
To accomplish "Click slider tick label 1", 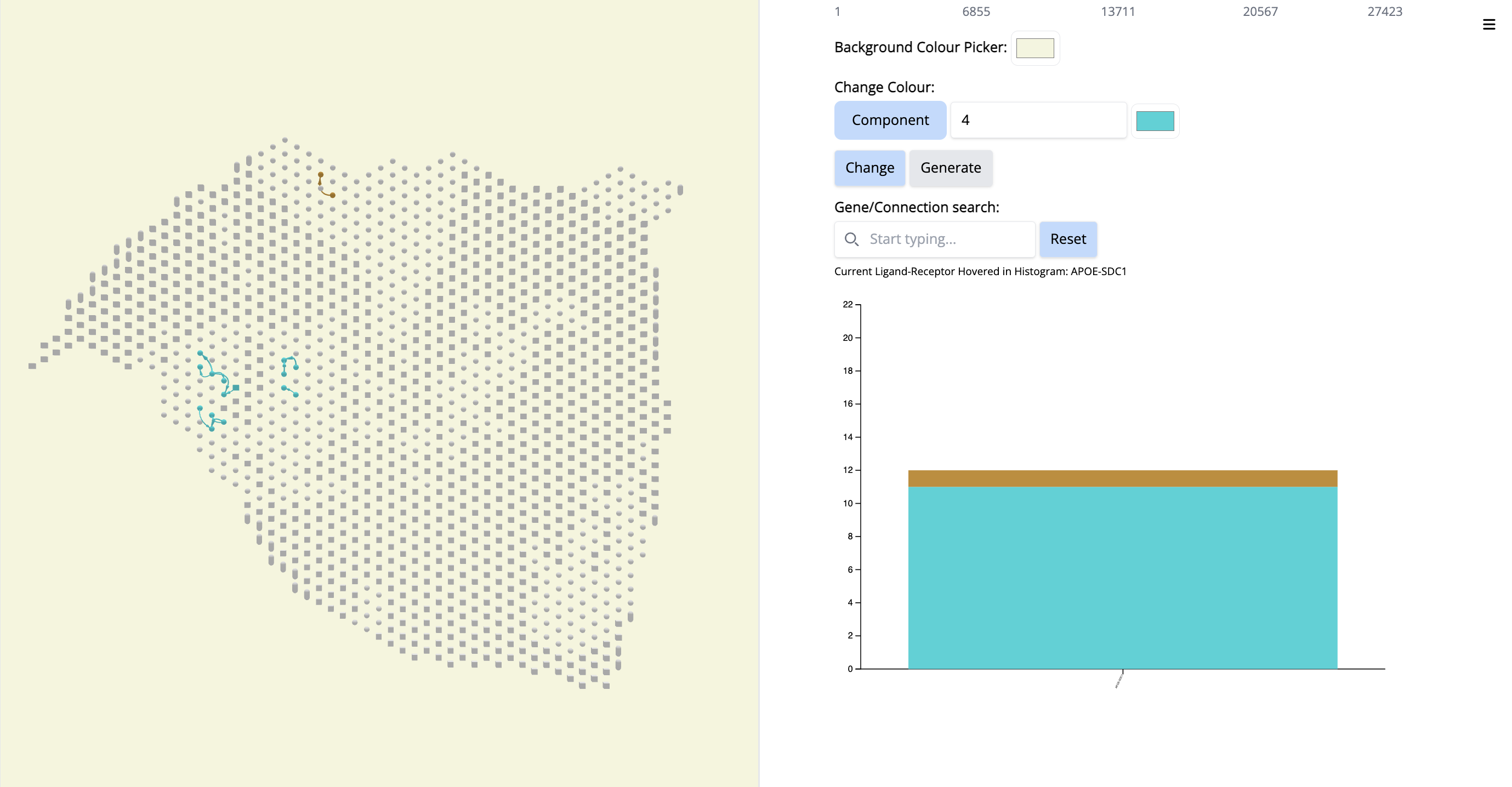I will pos(838,11).
